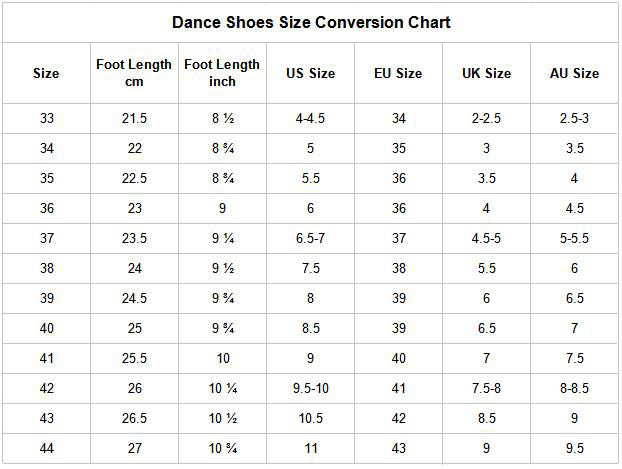Click the 21.5 cm foot length cell
The width and height of the screenshot is (622, 469).
[x=134, y=119]
